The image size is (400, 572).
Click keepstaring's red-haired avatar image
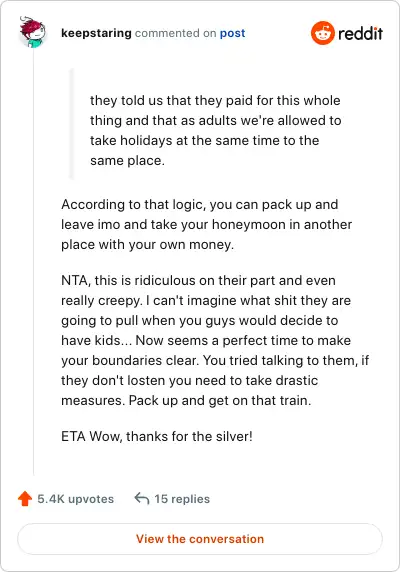tap(33, 32)
